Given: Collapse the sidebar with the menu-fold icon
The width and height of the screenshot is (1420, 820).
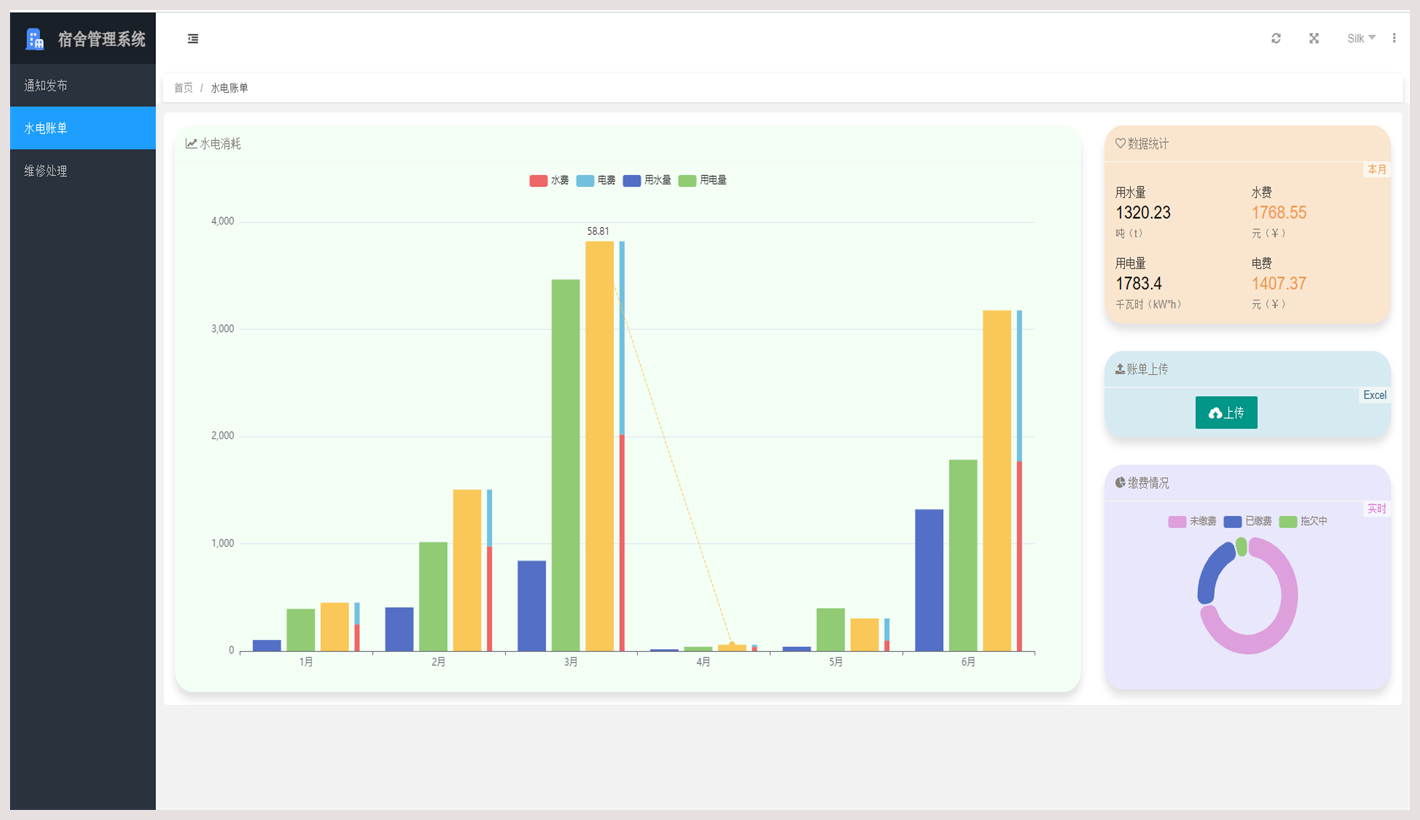Looking at the screenshot, I should [x=193, y=38].
